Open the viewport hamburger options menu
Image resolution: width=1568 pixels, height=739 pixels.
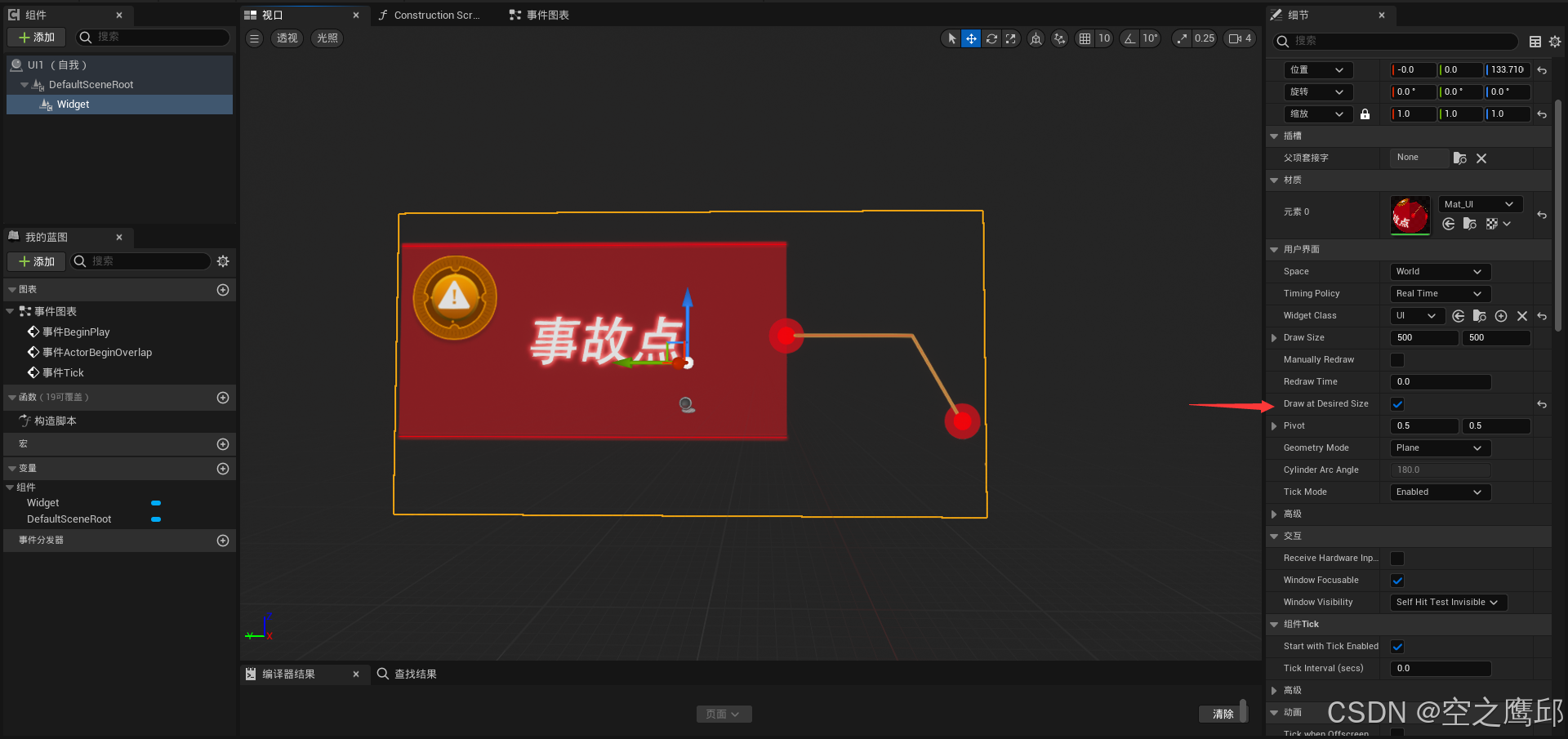click(x=254, y=38)
